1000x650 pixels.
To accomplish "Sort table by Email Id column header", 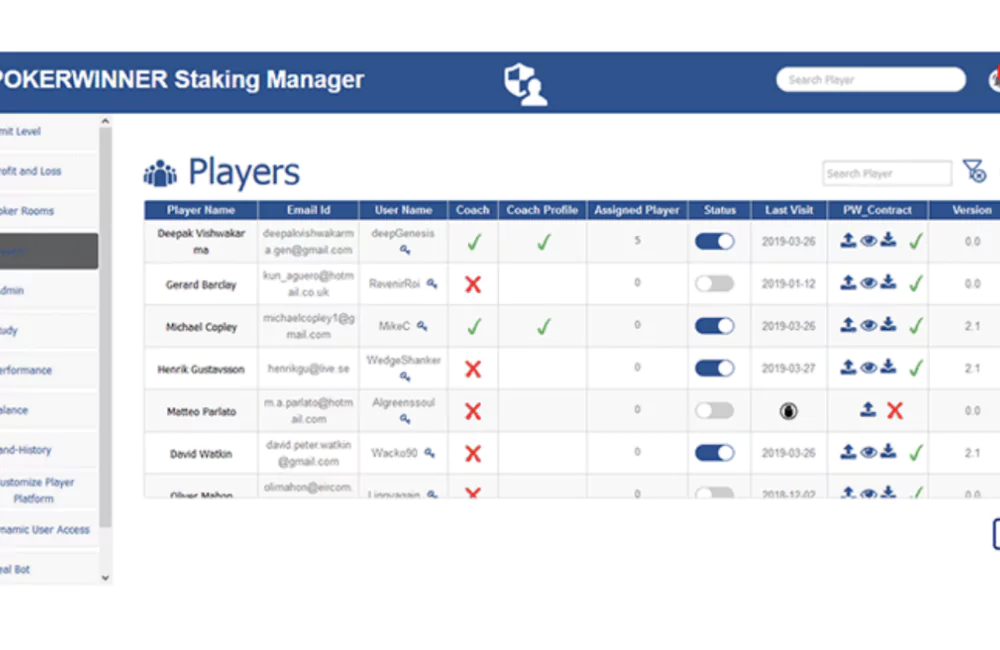I will coord(308,210).
